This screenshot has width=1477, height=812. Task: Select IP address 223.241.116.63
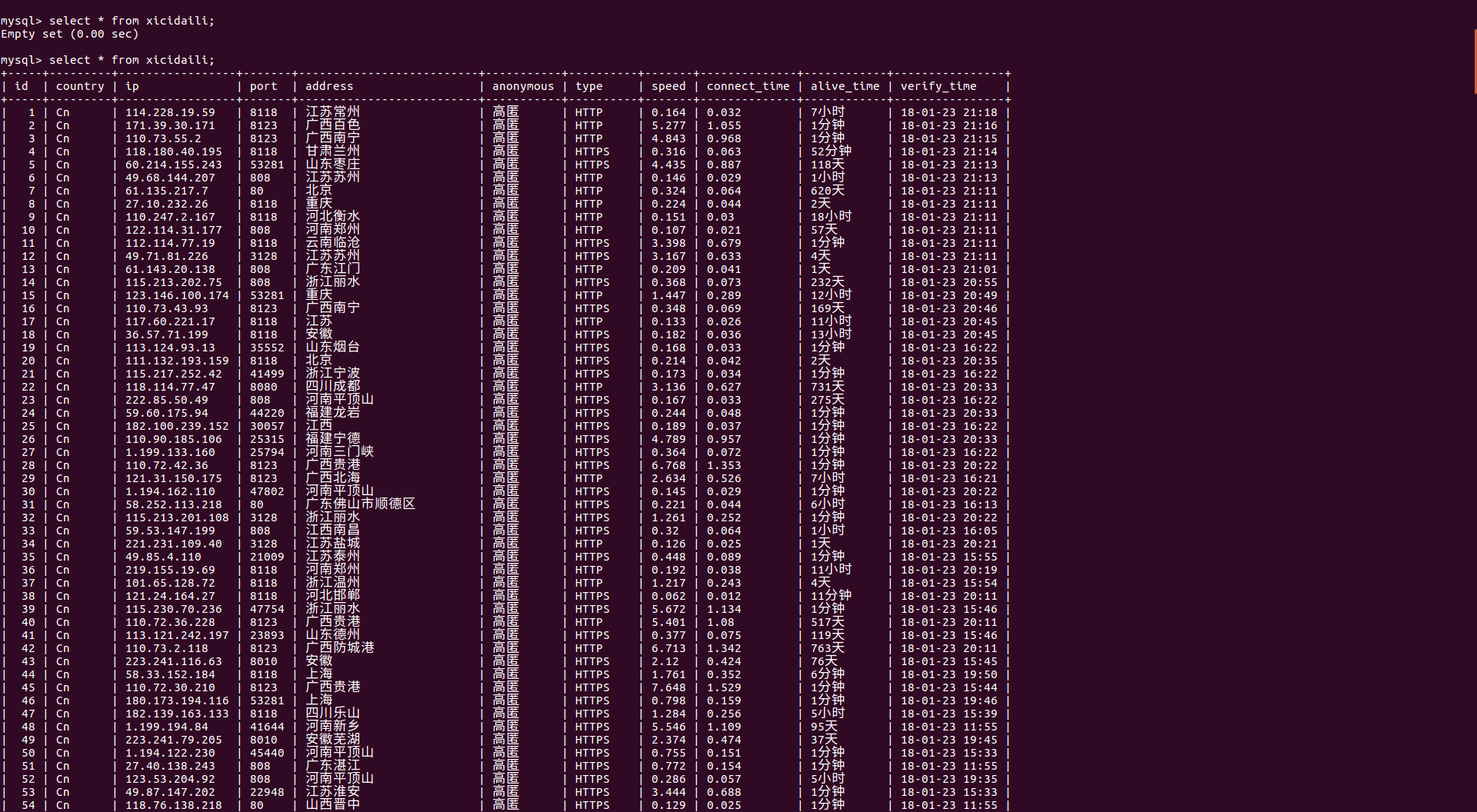(x=174, y=661)
